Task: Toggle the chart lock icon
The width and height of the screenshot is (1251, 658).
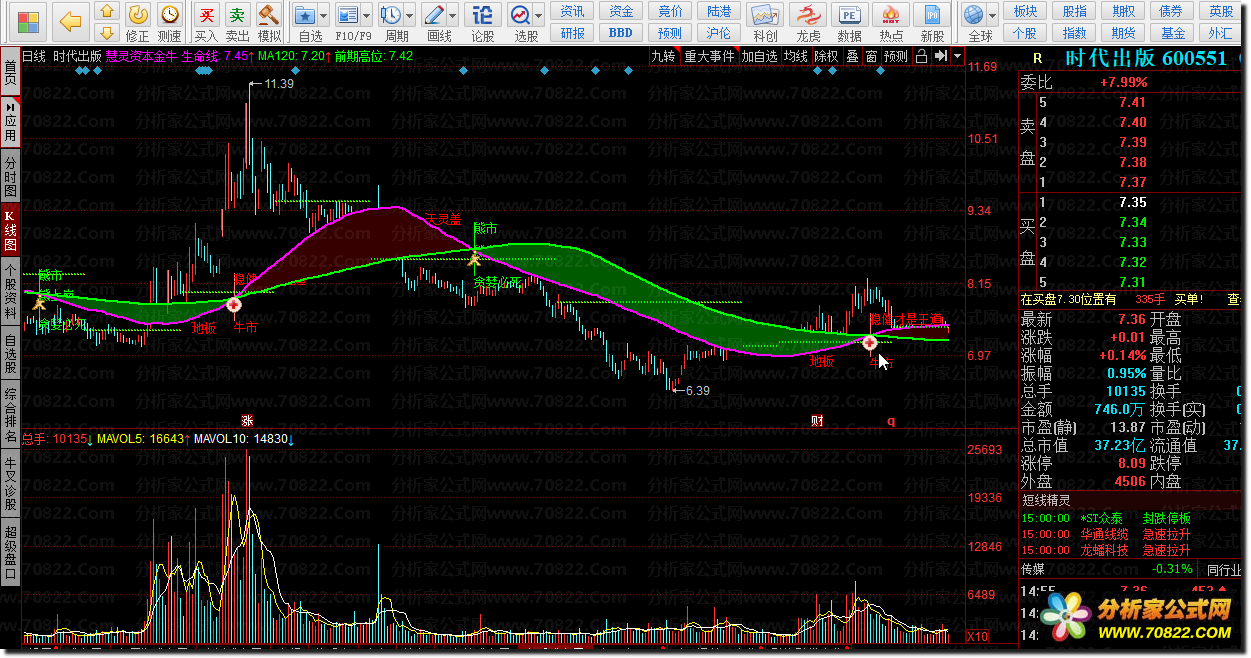Action: 922,56
